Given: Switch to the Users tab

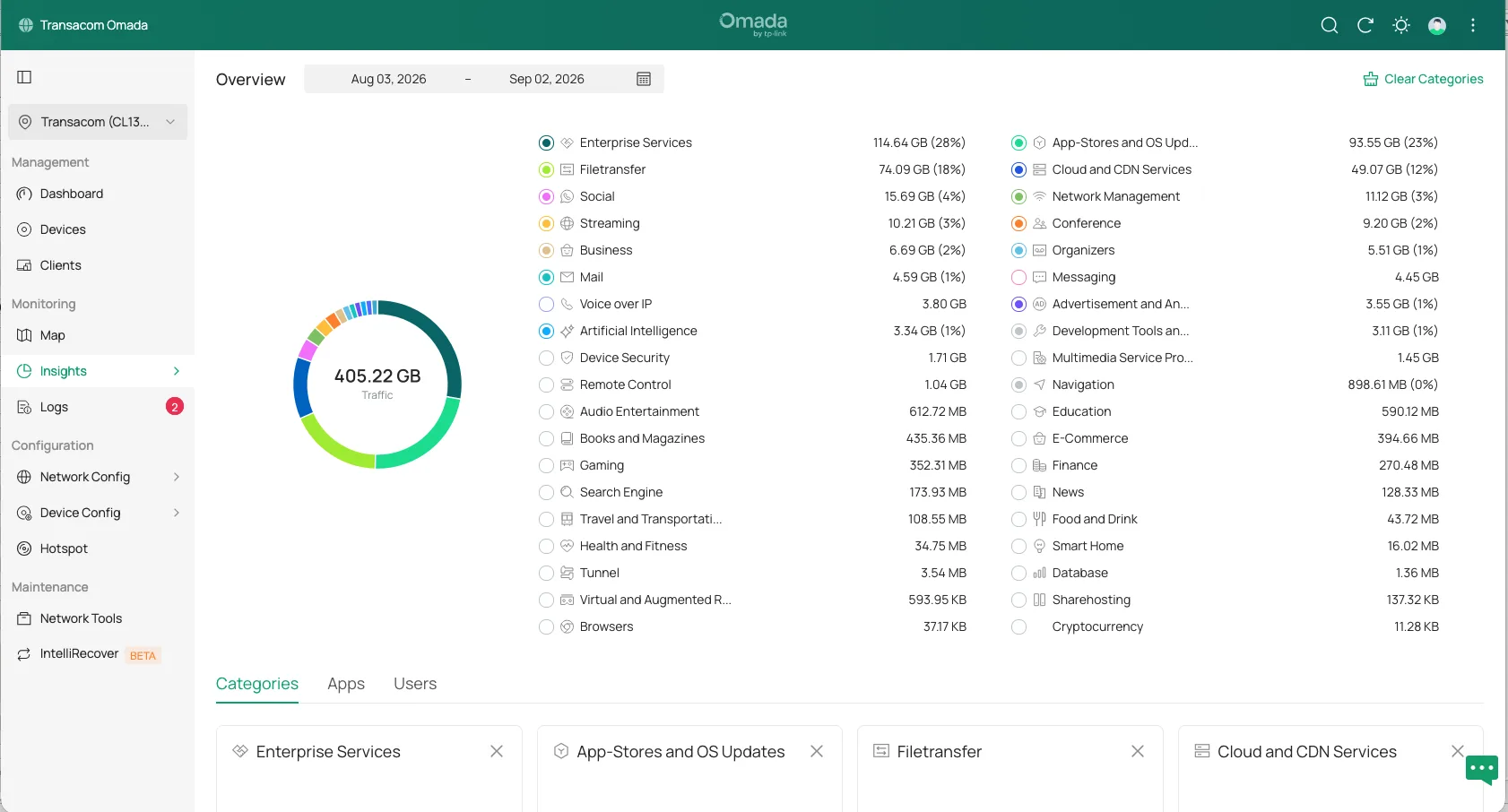Looking at the screenshot, I should [415, 684].
